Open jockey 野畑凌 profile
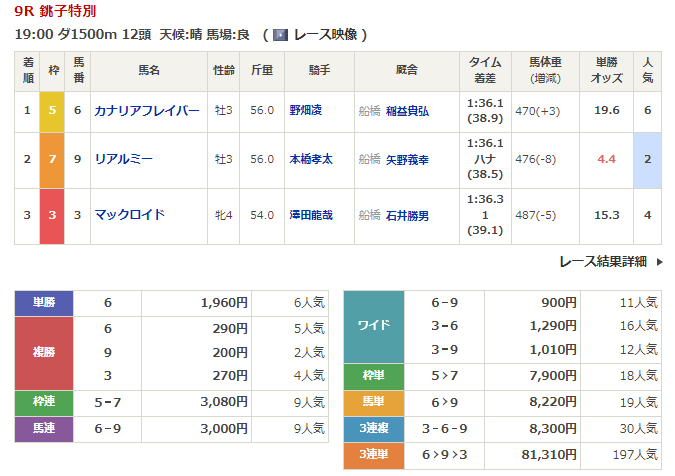 pos(307,110)
